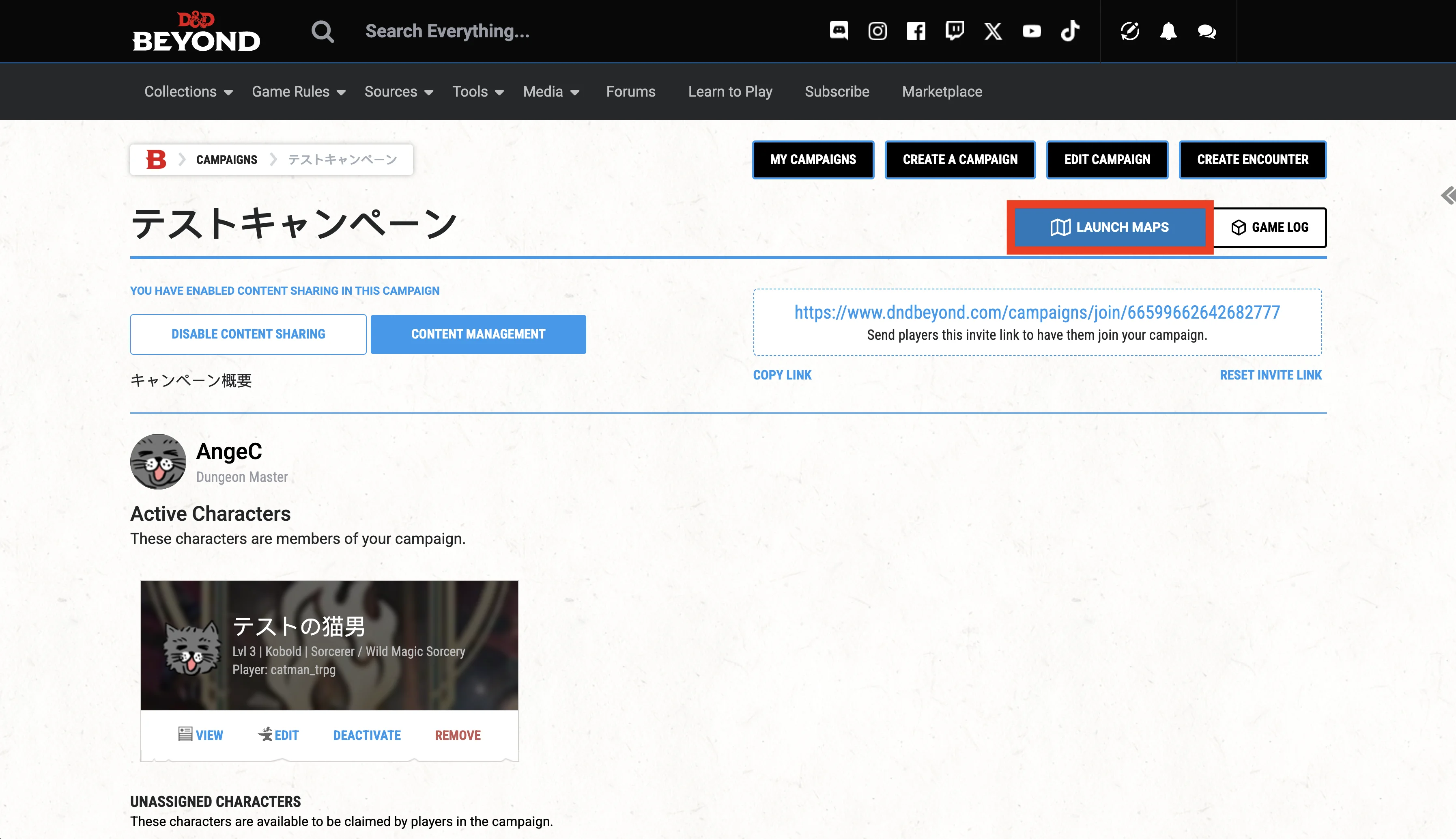Disable Content Sharing for the campaign
This screenshot has height=839, width=1456.
pos(247,334)
